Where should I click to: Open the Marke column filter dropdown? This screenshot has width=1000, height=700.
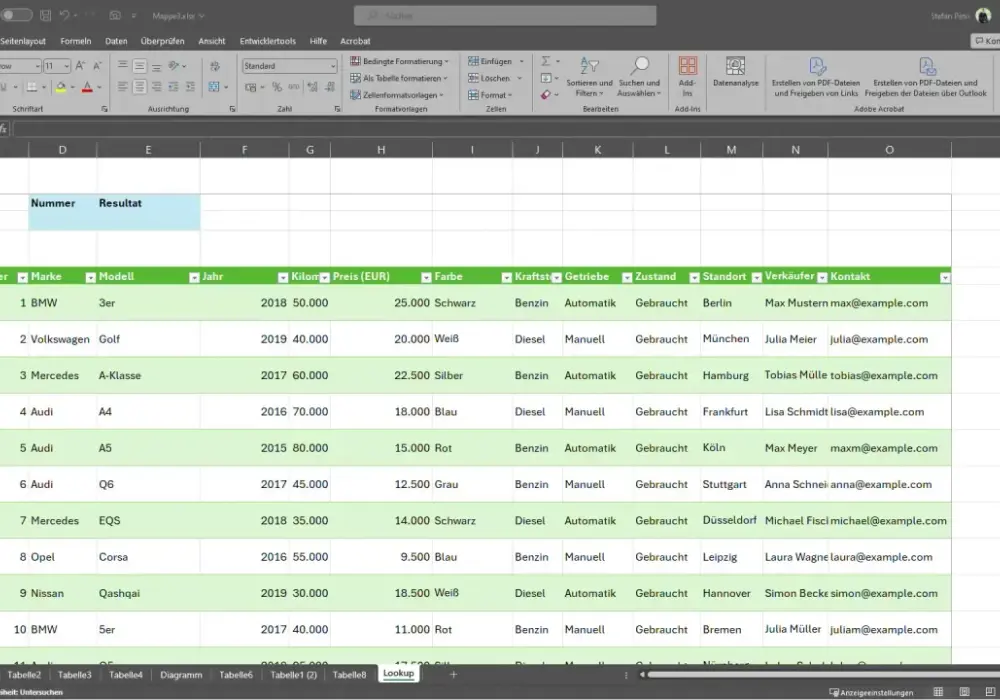90,277
